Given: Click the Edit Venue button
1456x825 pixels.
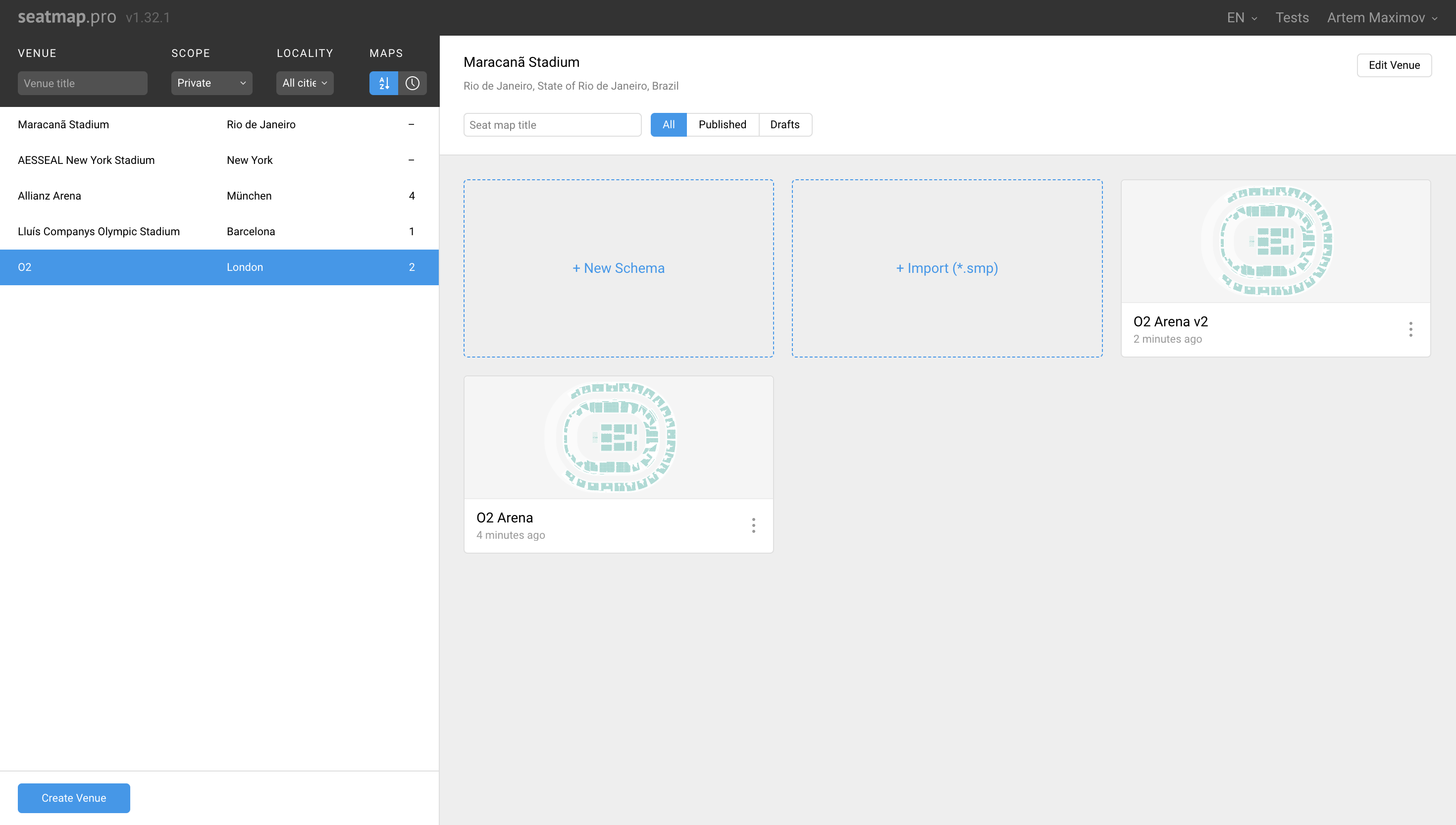Looking at the screenshot, I should tap(1394, 65).
